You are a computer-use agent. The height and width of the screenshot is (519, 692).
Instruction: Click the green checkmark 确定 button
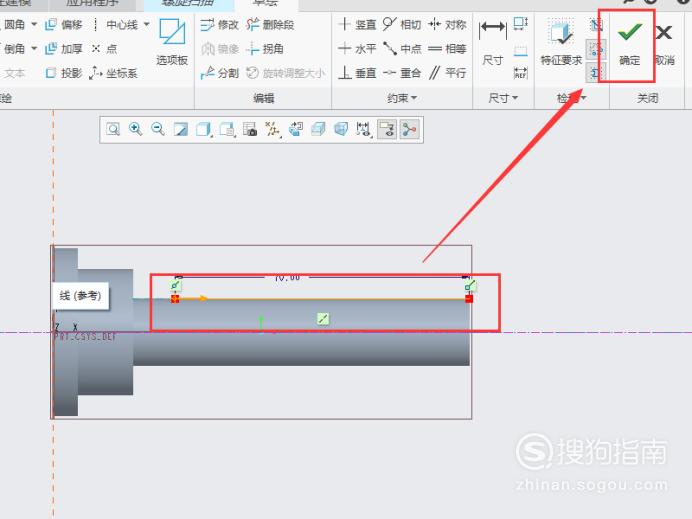(629, 44)
